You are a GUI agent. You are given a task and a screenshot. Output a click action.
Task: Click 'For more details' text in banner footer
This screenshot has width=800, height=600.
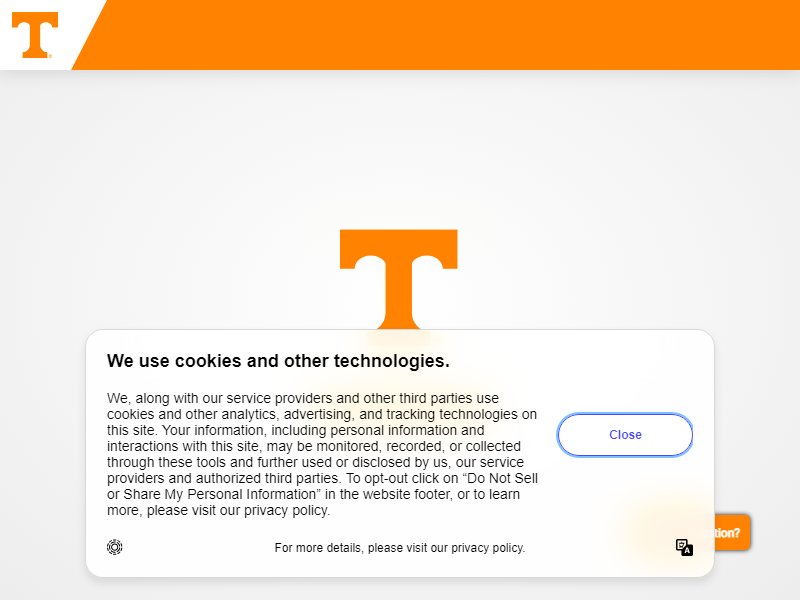point(318,547)
